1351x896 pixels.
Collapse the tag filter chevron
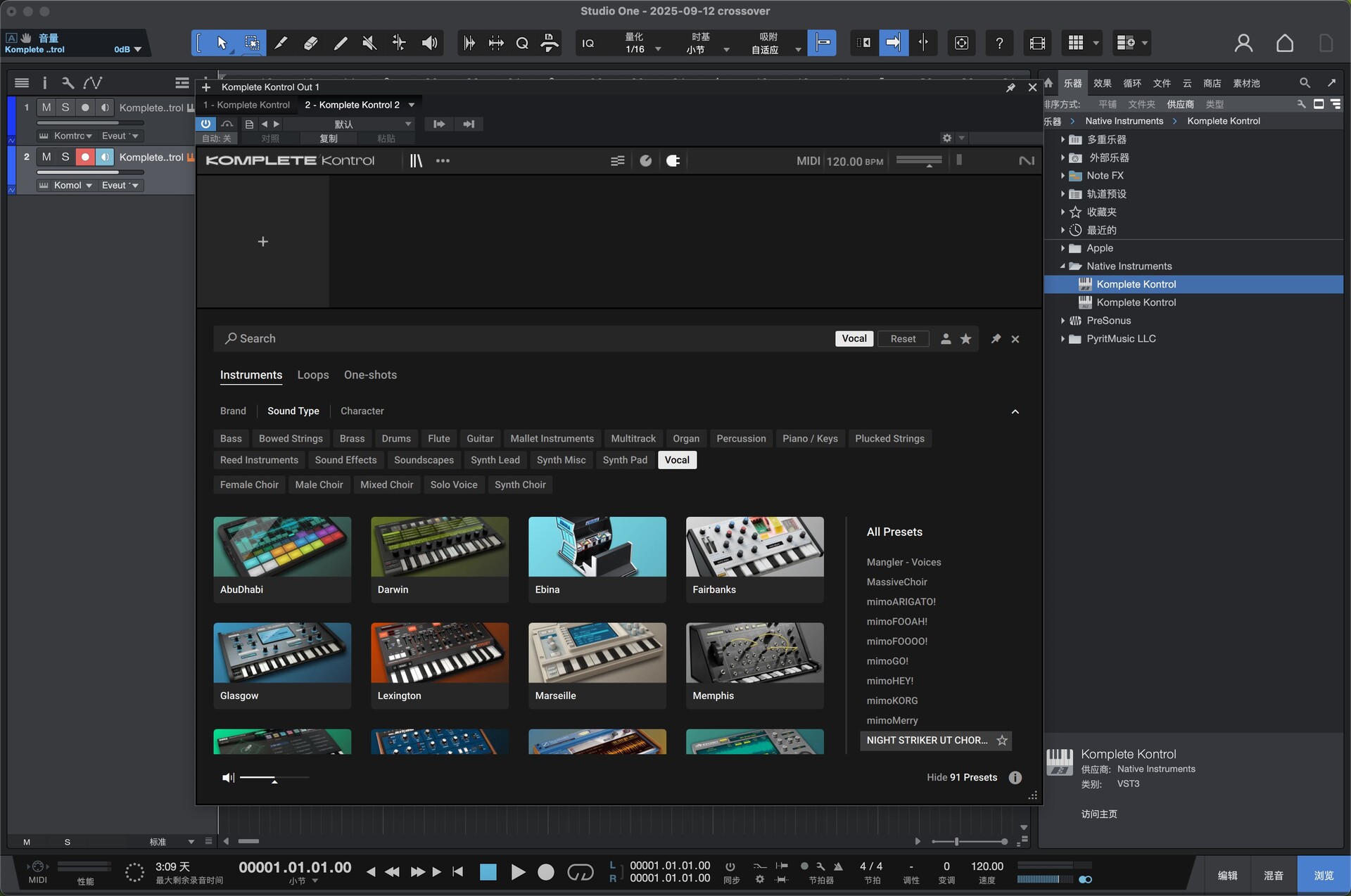pyautogui.click(x=1015, y=411)
